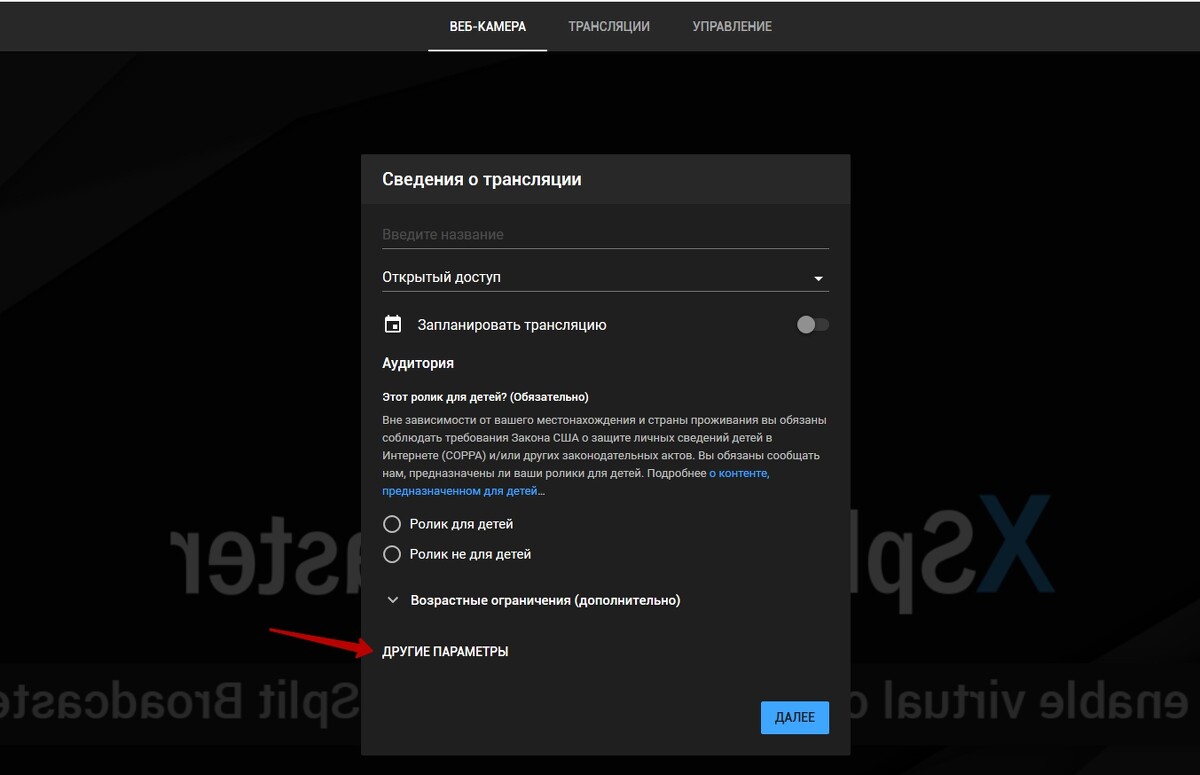The image size is (1200, 775).
Task: Click the Этот ролик для детей? (Обязательно) text
Action: 485,397
